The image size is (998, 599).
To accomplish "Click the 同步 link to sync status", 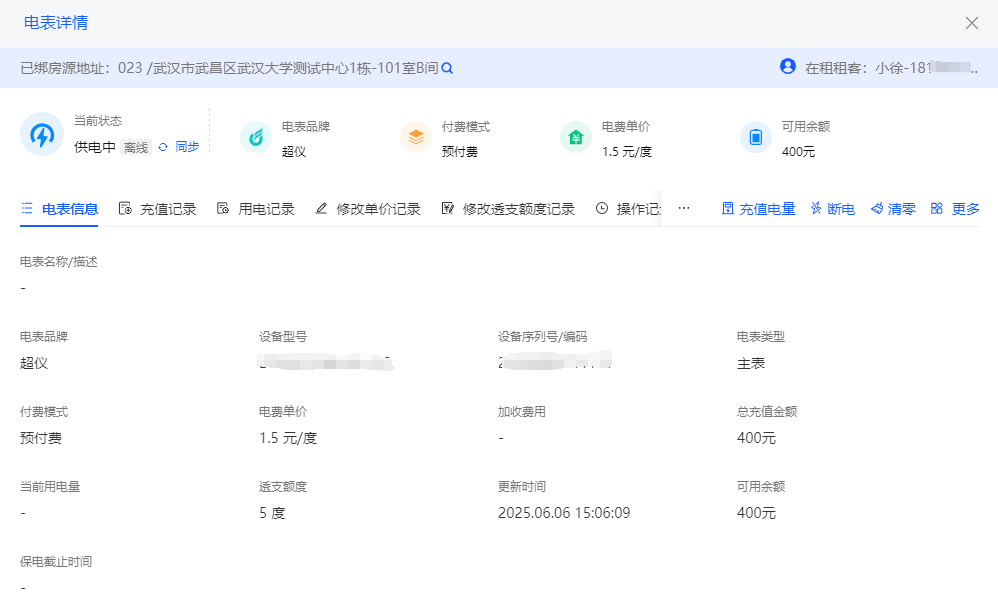I will 187,147.
